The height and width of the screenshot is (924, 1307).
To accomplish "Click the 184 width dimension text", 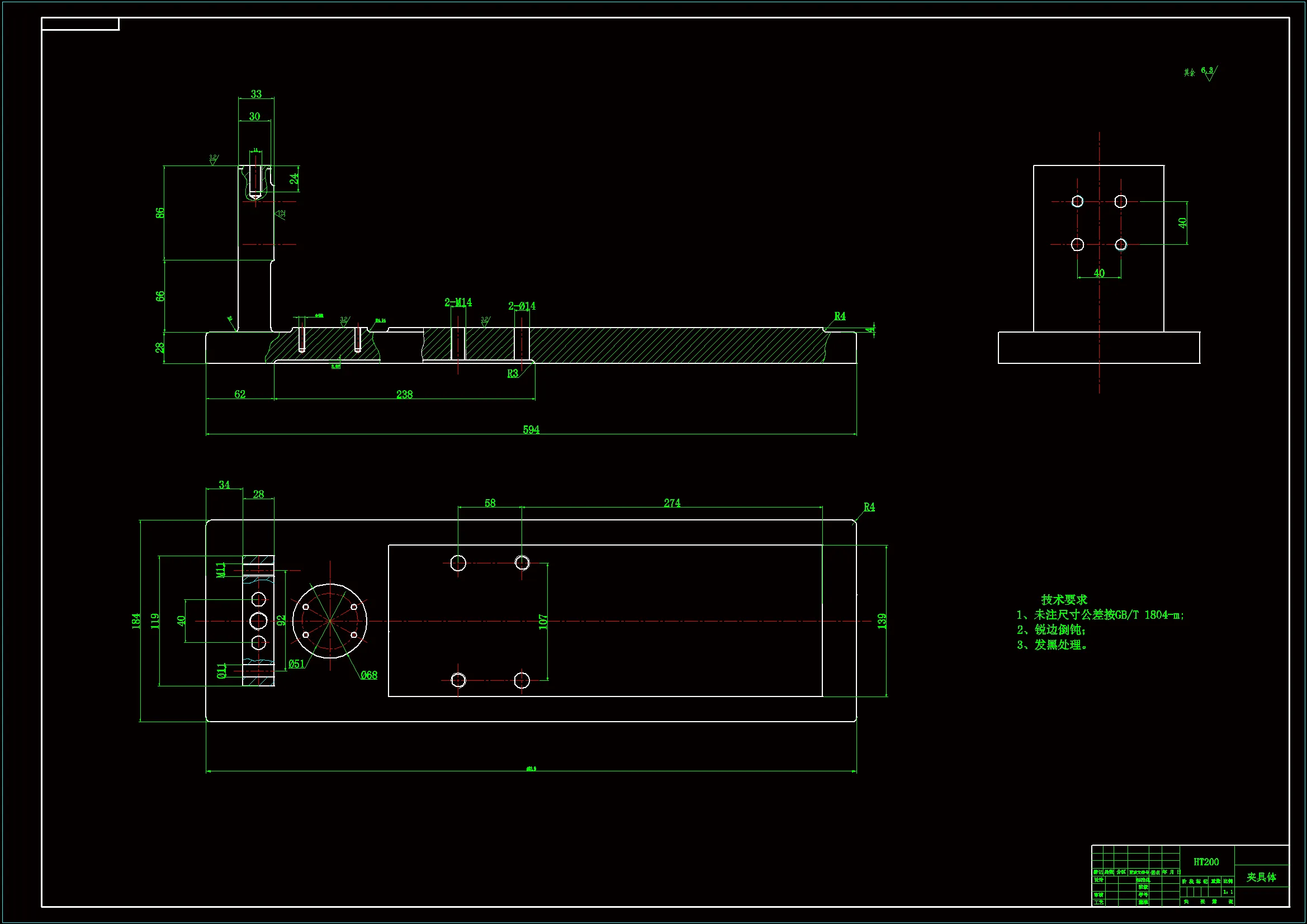I will click(136, 620).
